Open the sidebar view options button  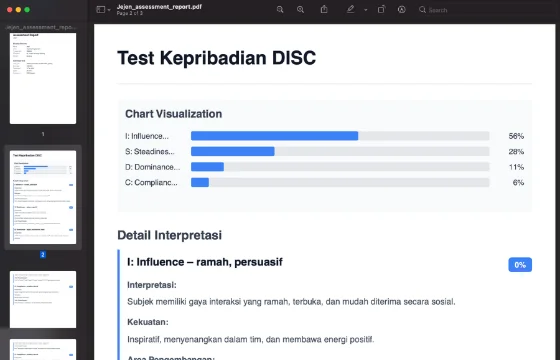[101, 10]
